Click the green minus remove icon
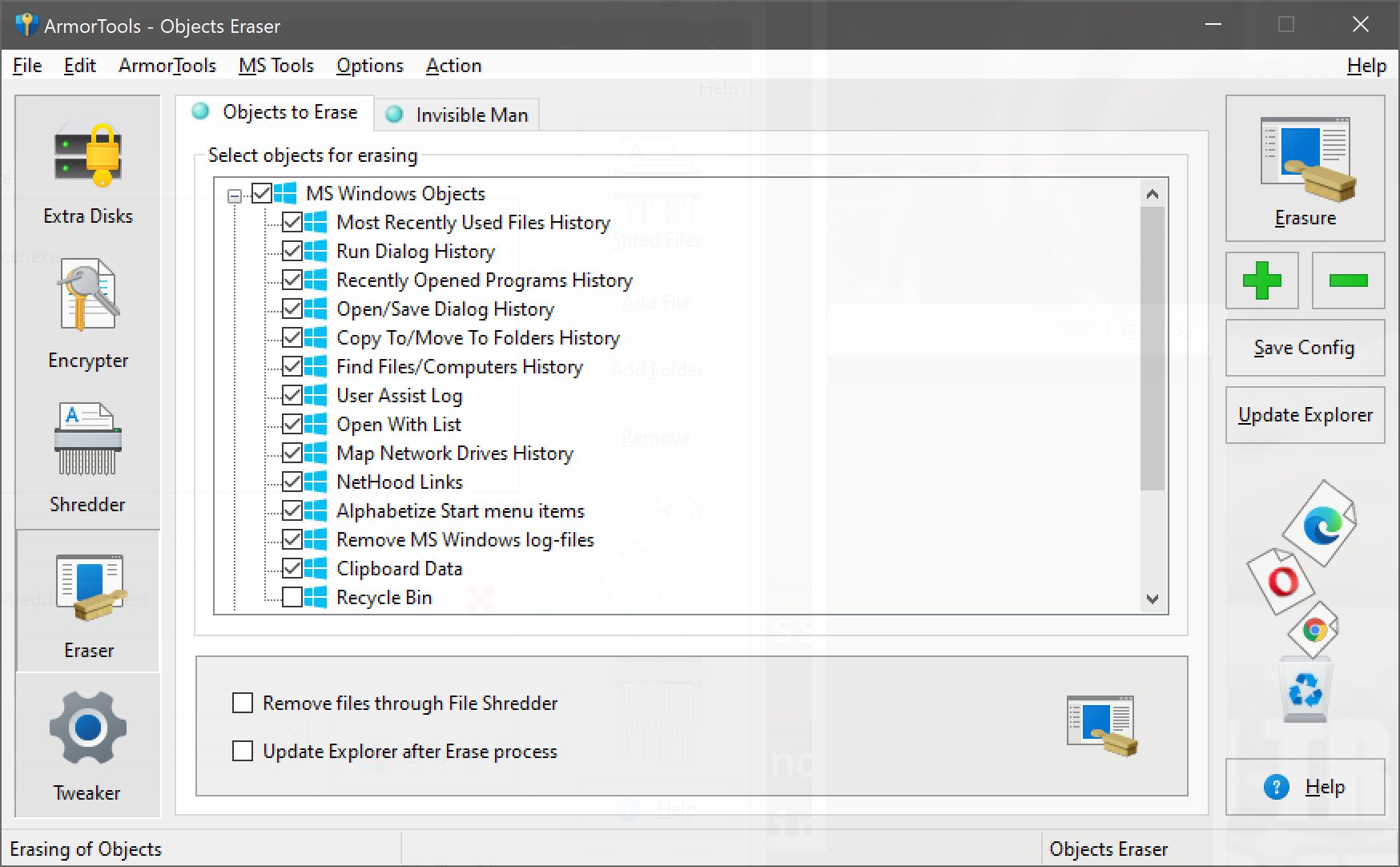 tap(1348, 280)
